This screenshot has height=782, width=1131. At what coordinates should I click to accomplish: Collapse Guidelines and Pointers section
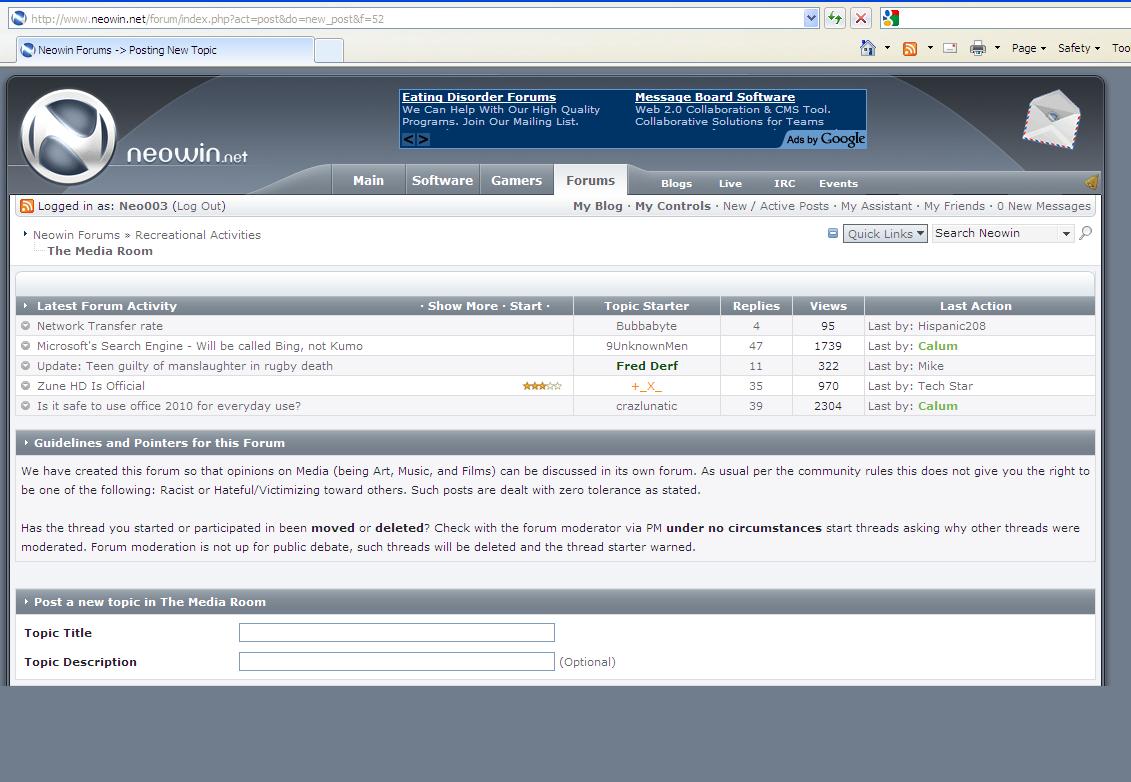tap(26, 443)
